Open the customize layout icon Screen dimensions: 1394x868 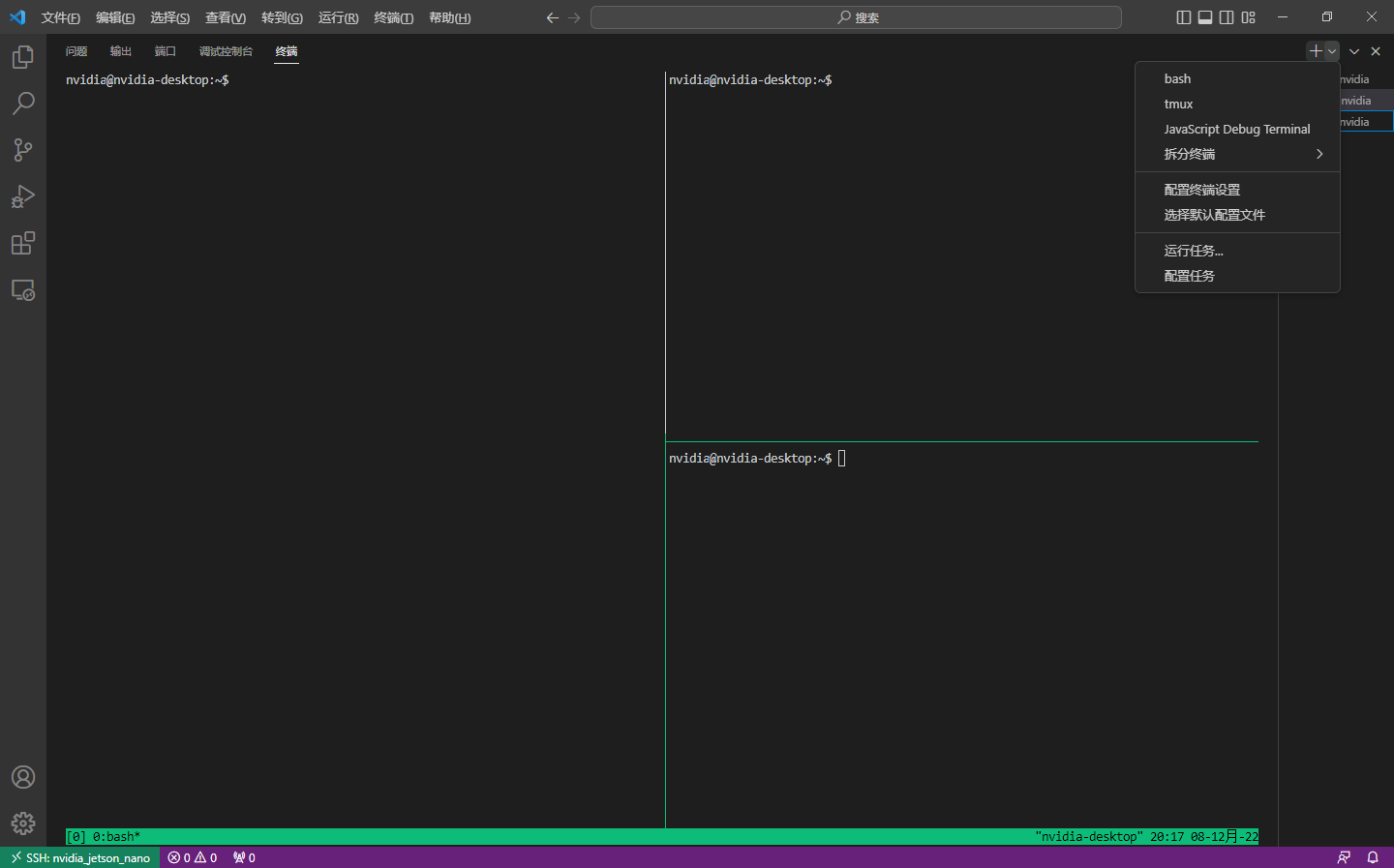click(1249, 17)
